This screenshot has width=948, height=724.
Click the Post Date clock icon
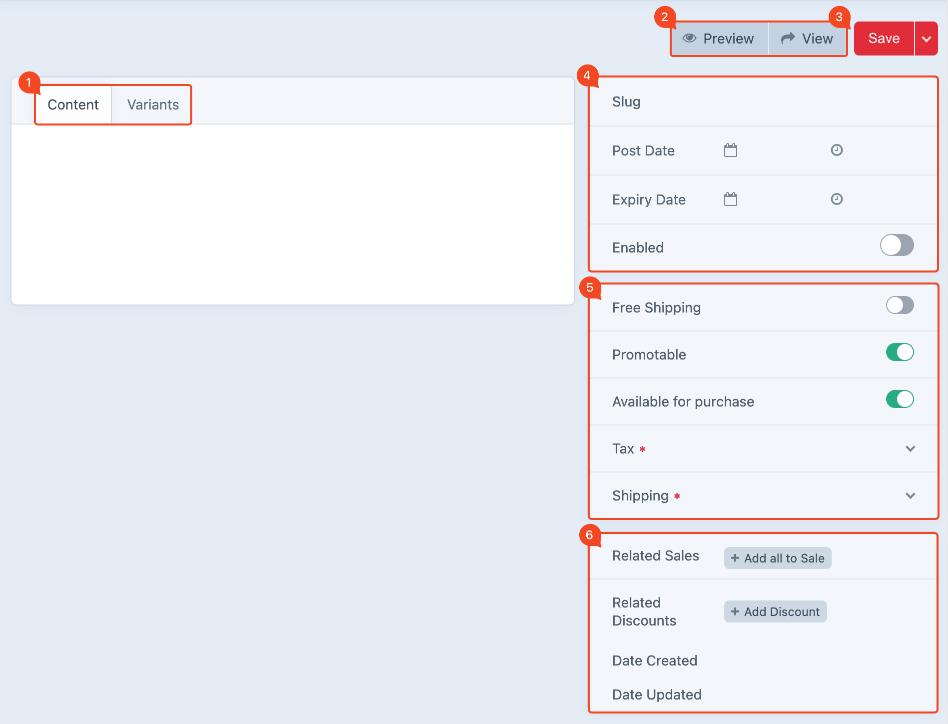pos(837,151)
